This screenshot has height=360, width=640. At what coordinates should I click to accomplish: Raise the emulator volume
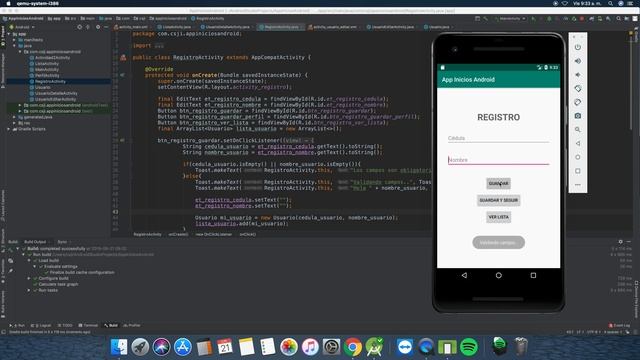tap(578, 61)
